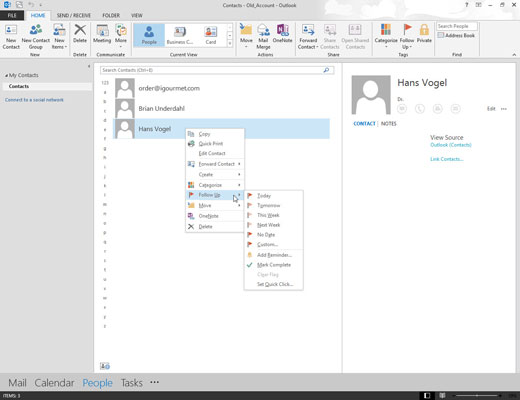Choose Quick Print in context menu

pos(215,144)
